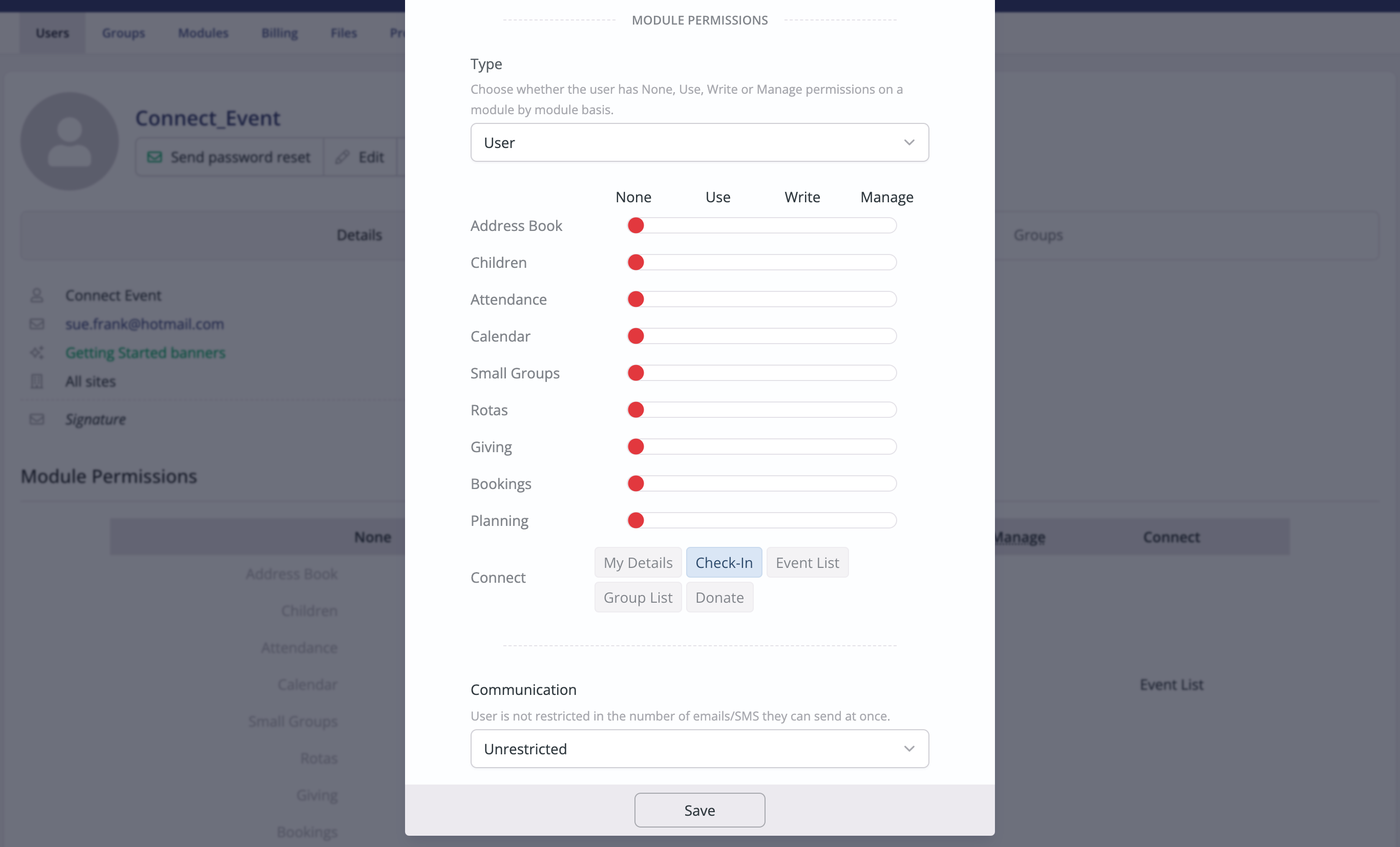Click the Calendar permission slider
The image size is (1400, 847).
(761, 336)
